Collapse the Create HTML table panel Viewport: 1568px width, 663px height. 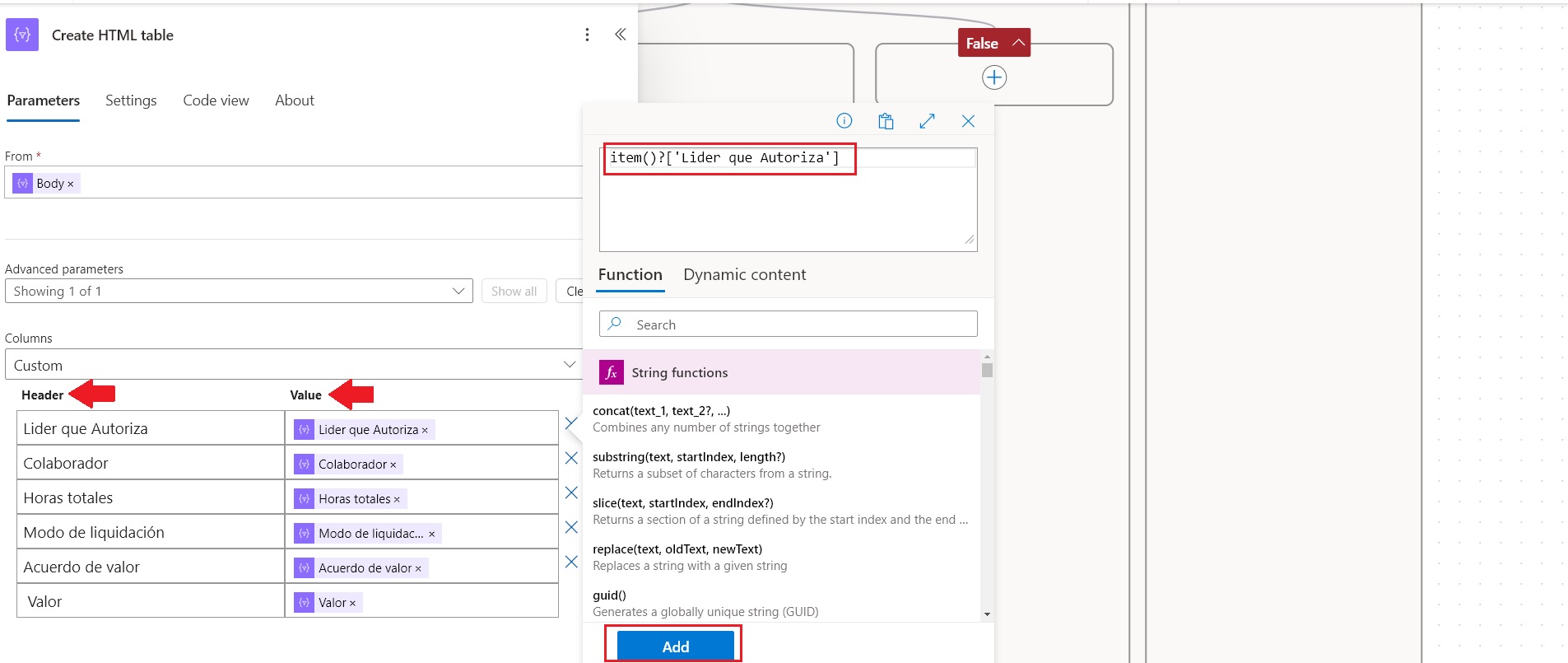click(x=620, y=35)
